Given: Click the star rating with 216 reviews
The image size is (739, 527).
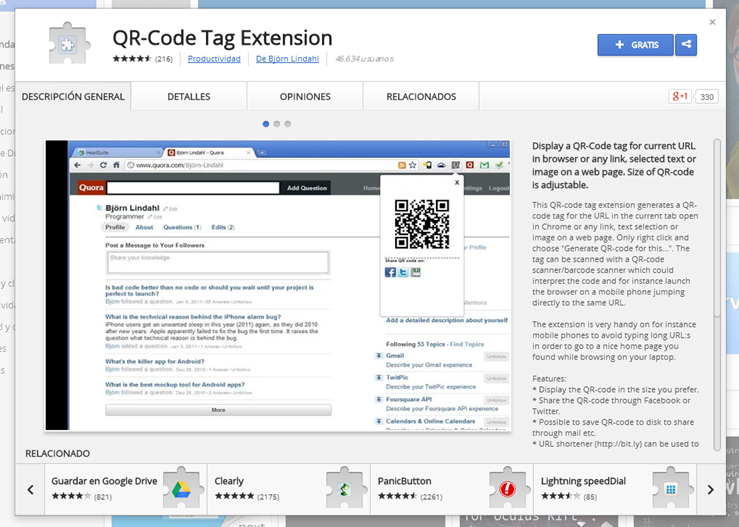Looking at the screenshot, I should (x=142, y=59).
